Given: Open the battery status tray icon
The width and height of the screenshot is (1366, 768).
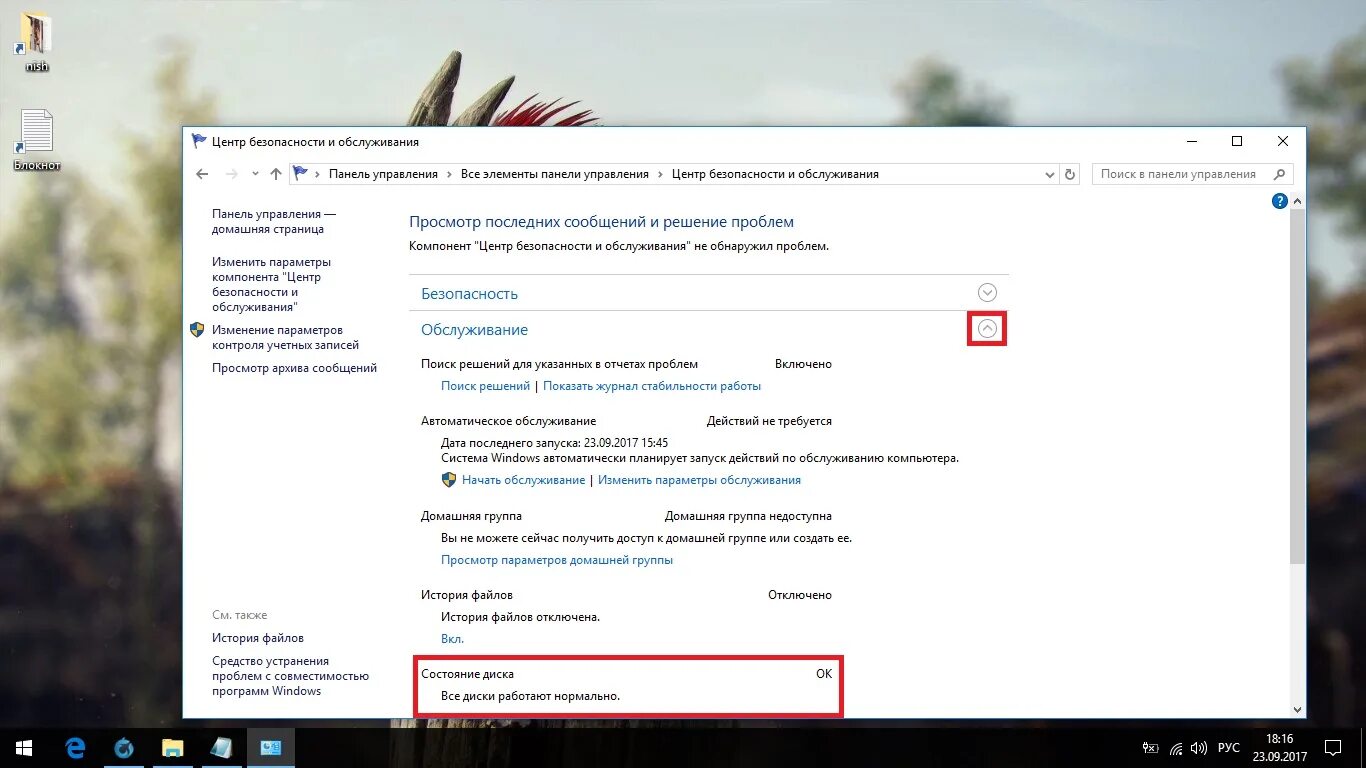Looking at the screenshot, I should pos(1151,748).
